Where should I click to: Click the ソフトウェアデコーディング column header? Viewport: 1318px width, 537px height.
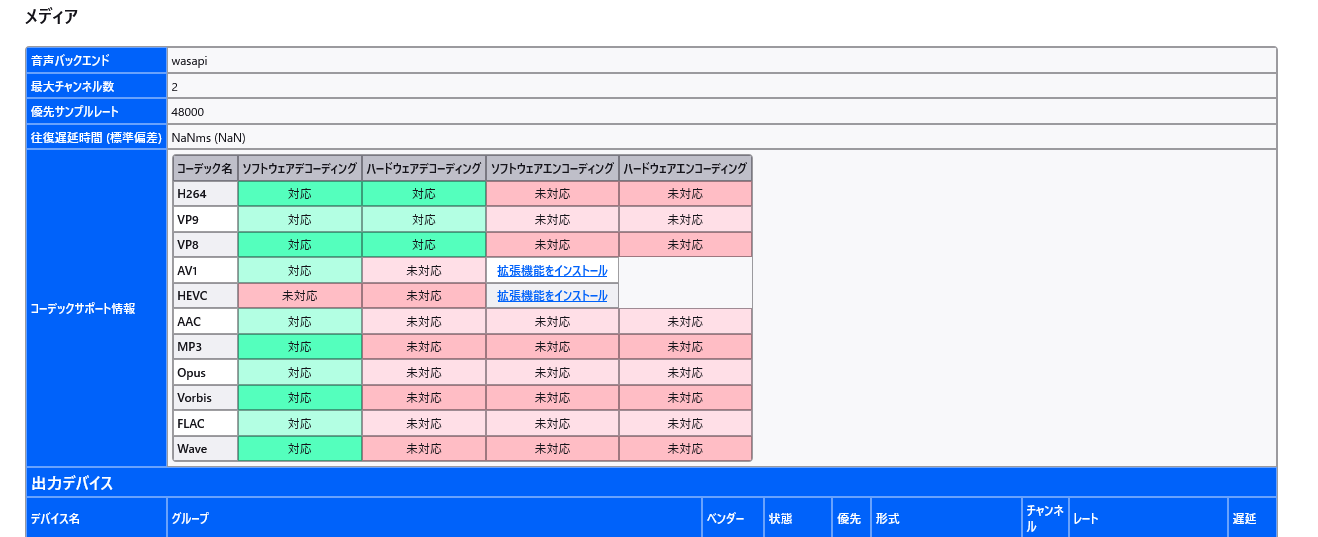(300, 168)
